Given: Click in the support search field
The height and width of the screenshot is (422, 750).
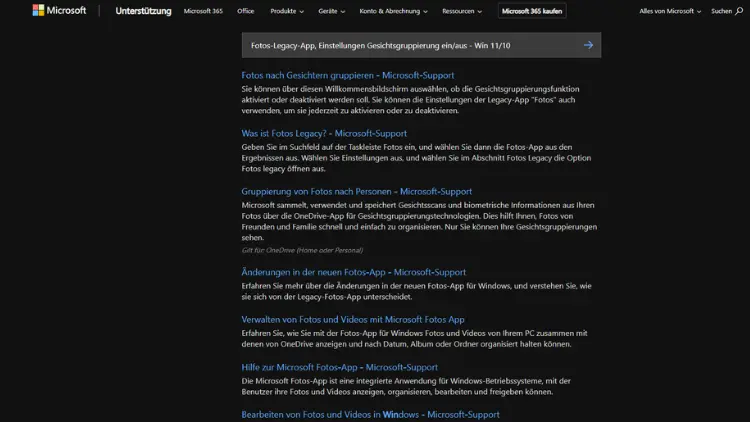Looking at the screenshot, I should (x=408, y=45).
